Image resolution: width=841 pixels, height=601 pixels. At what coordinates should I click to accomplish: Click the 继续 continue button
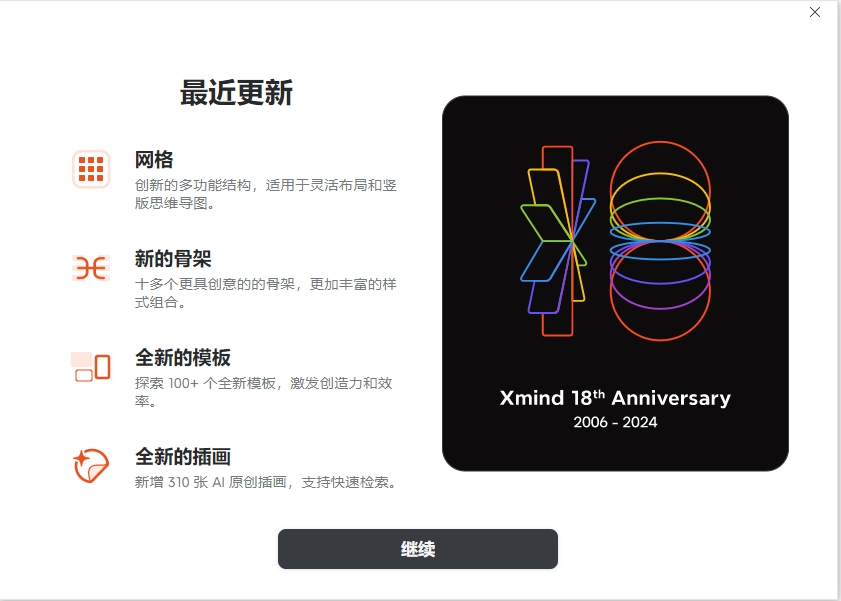(418, 549)
